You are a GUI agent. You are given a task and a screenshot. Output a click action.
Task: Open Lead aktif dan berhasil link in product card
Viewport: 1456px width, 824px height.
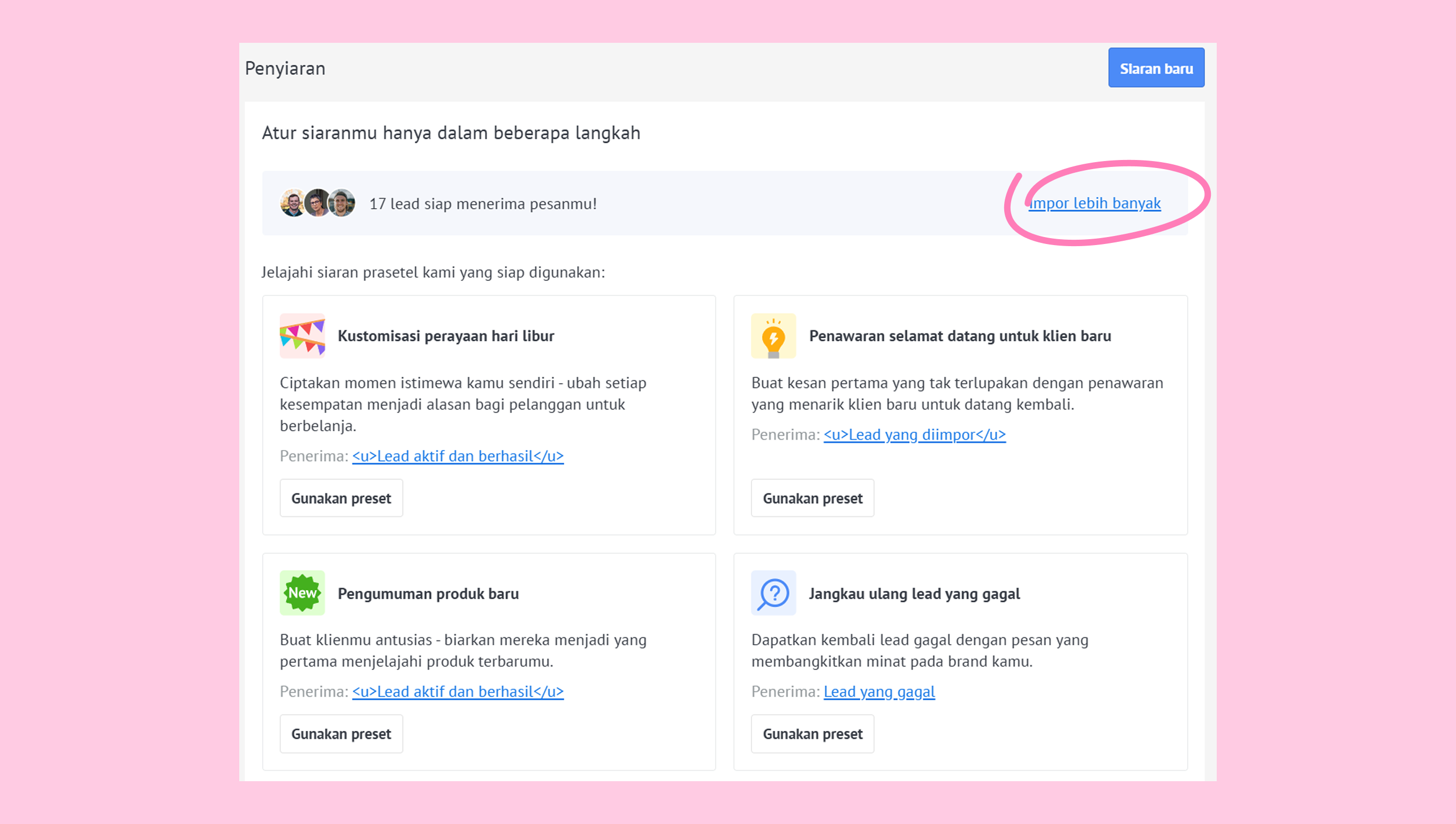coord(458,691)
